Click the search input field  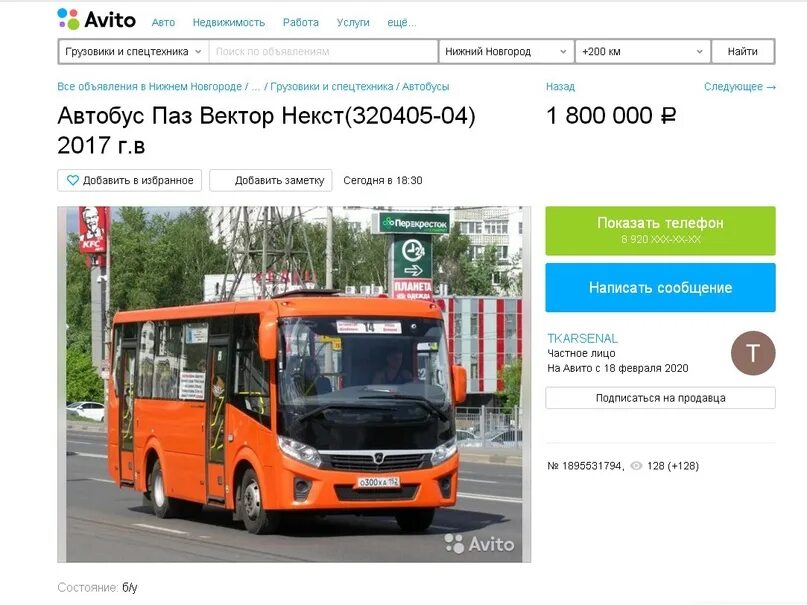323,51
